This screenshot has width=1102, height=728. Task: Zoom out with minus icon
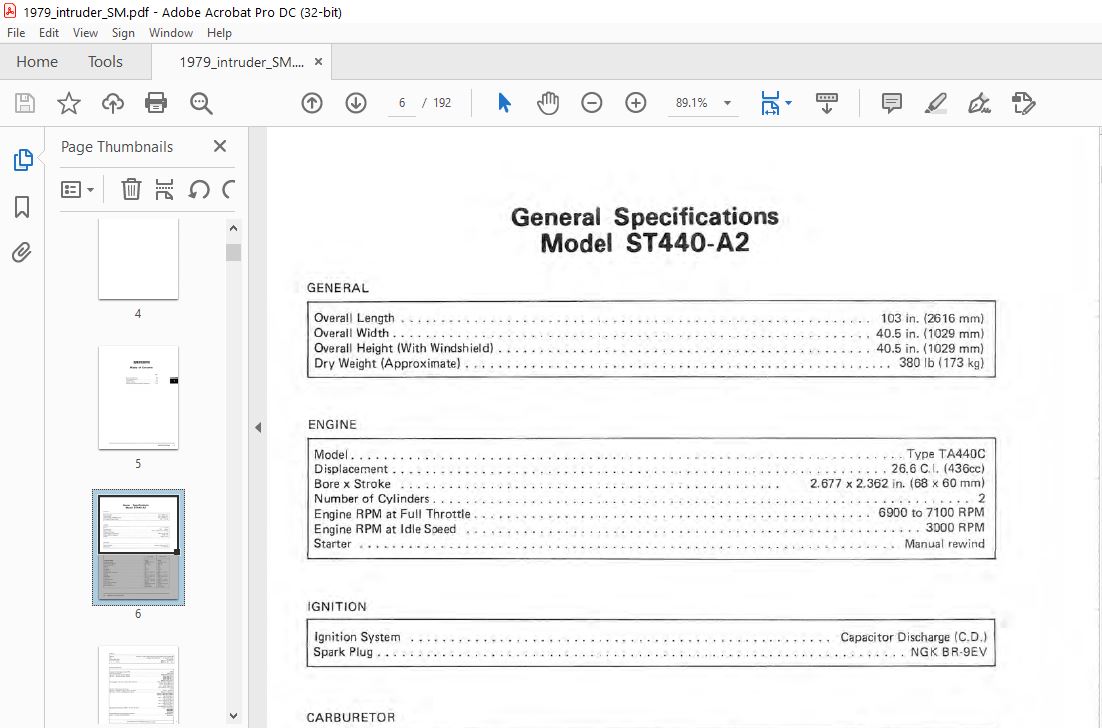(x=592, y=103)
